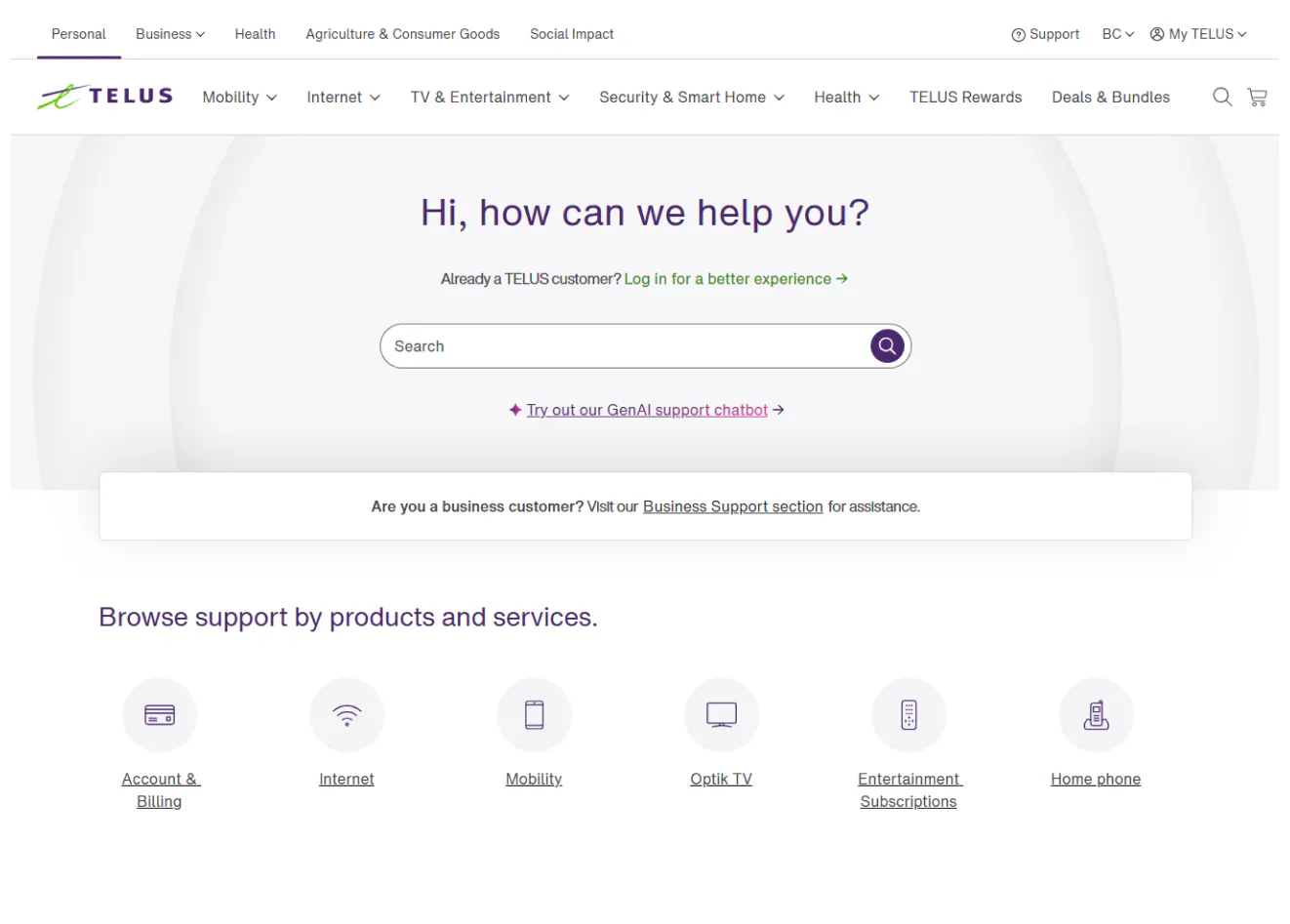Expand the Business dropdown

[171, 34]
